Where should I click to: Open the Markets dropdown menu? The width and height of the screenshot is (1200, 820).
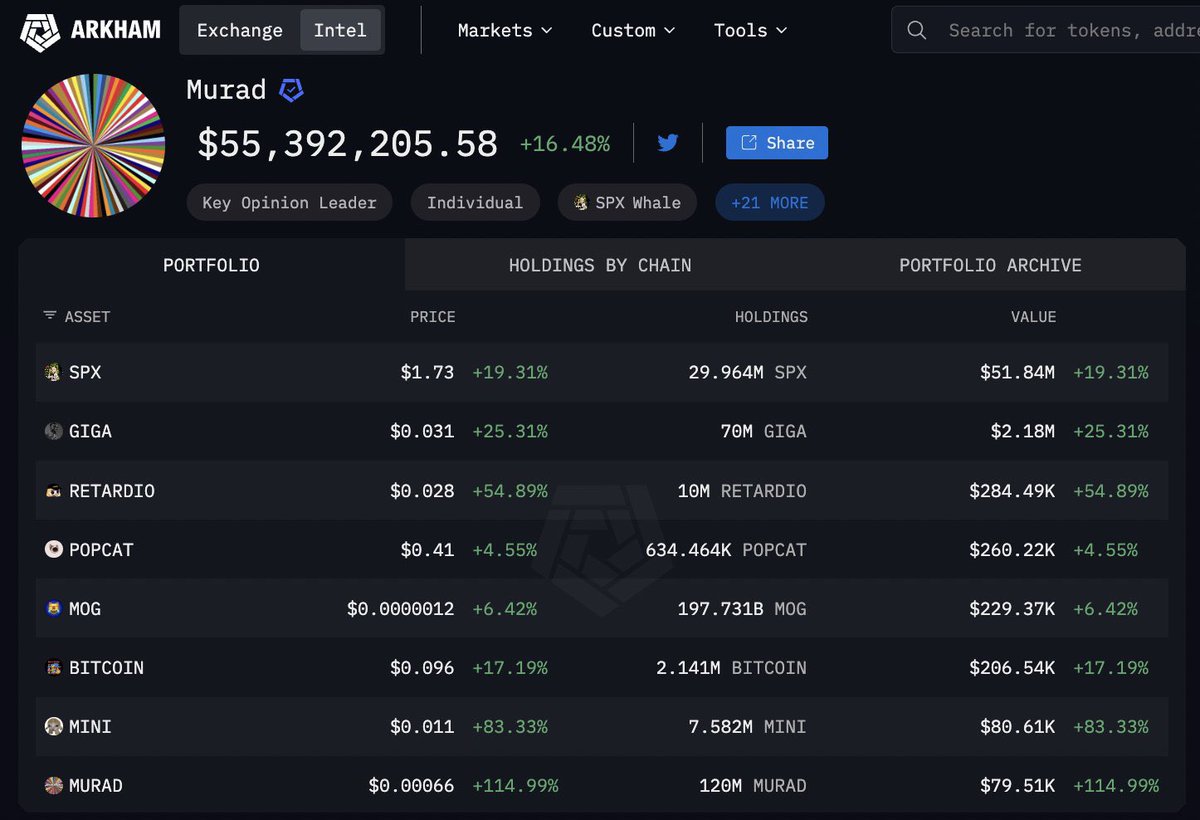[505, 30]
